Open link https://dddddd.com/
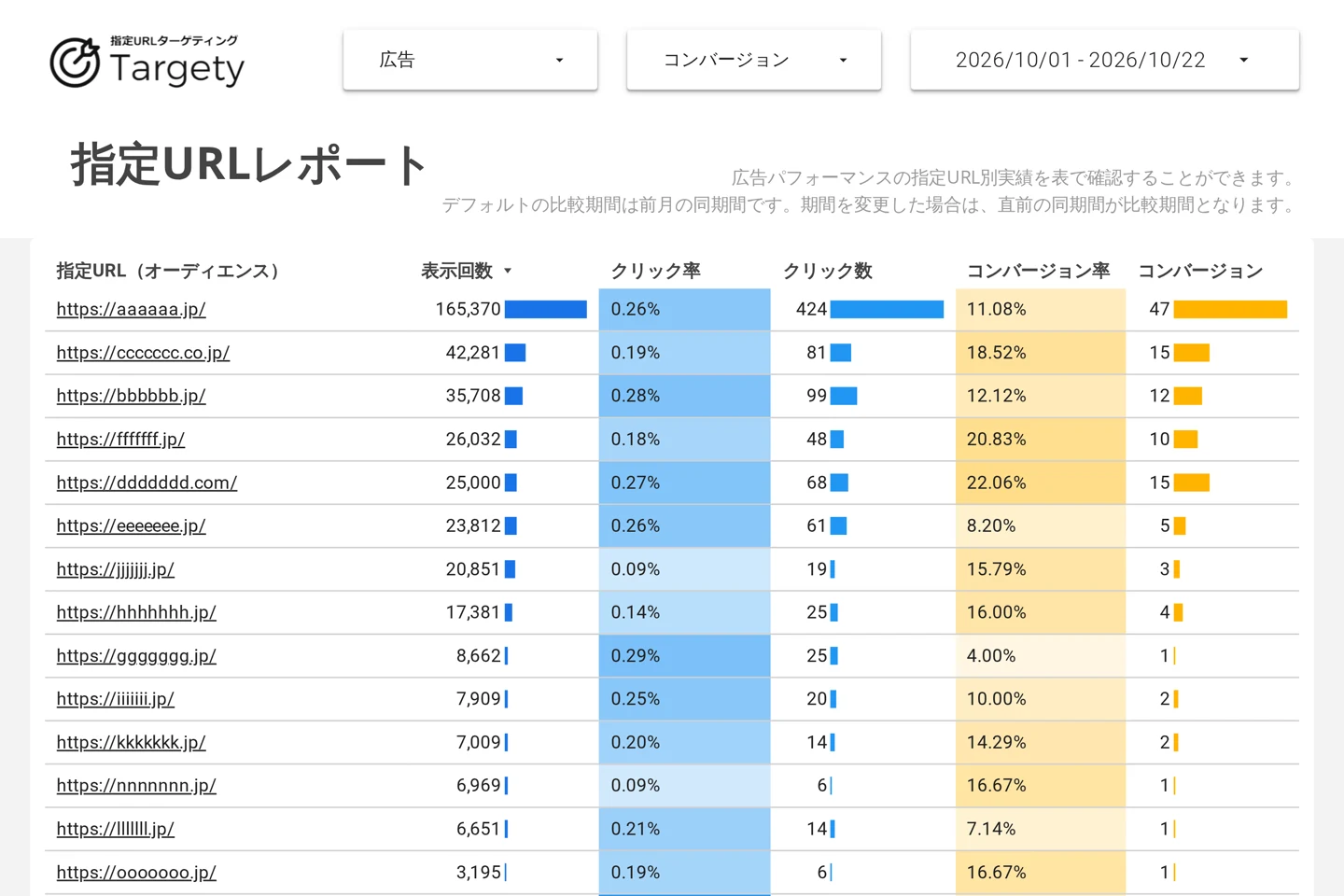This screenshot has width=1344, height=896. tap(147, 483)
